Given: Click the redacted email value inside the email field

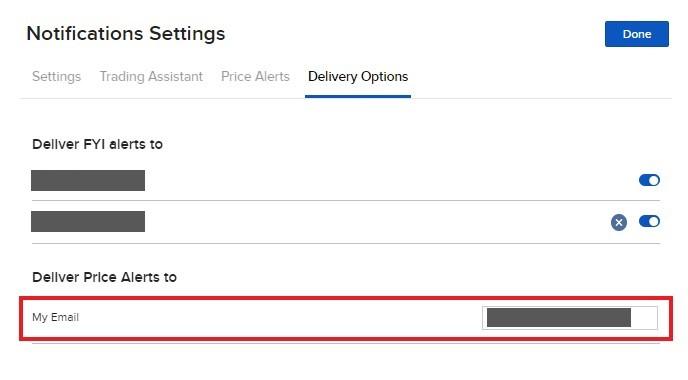Looking at the screenshot, I should (559, 318).
